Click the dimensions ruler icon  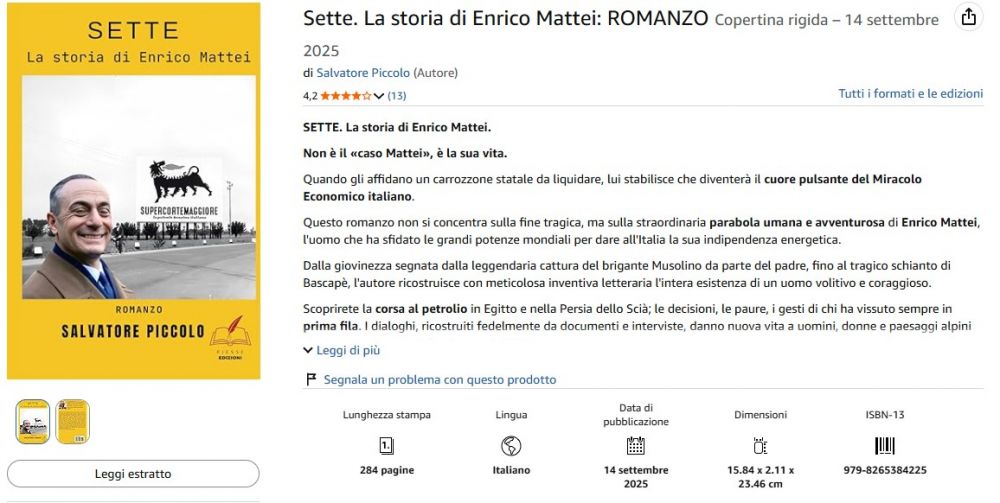pyautogui.click(x=760, y=446)
